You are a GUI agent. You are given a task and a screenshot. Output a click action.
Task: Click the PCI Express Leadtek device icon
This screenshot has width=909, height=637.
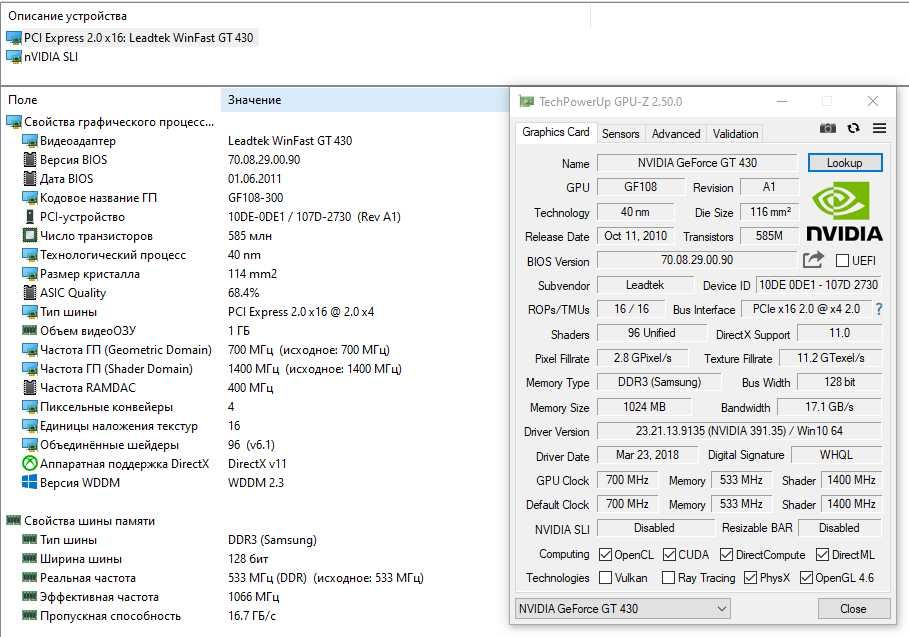pyautogui.click(x=13, y=38)
